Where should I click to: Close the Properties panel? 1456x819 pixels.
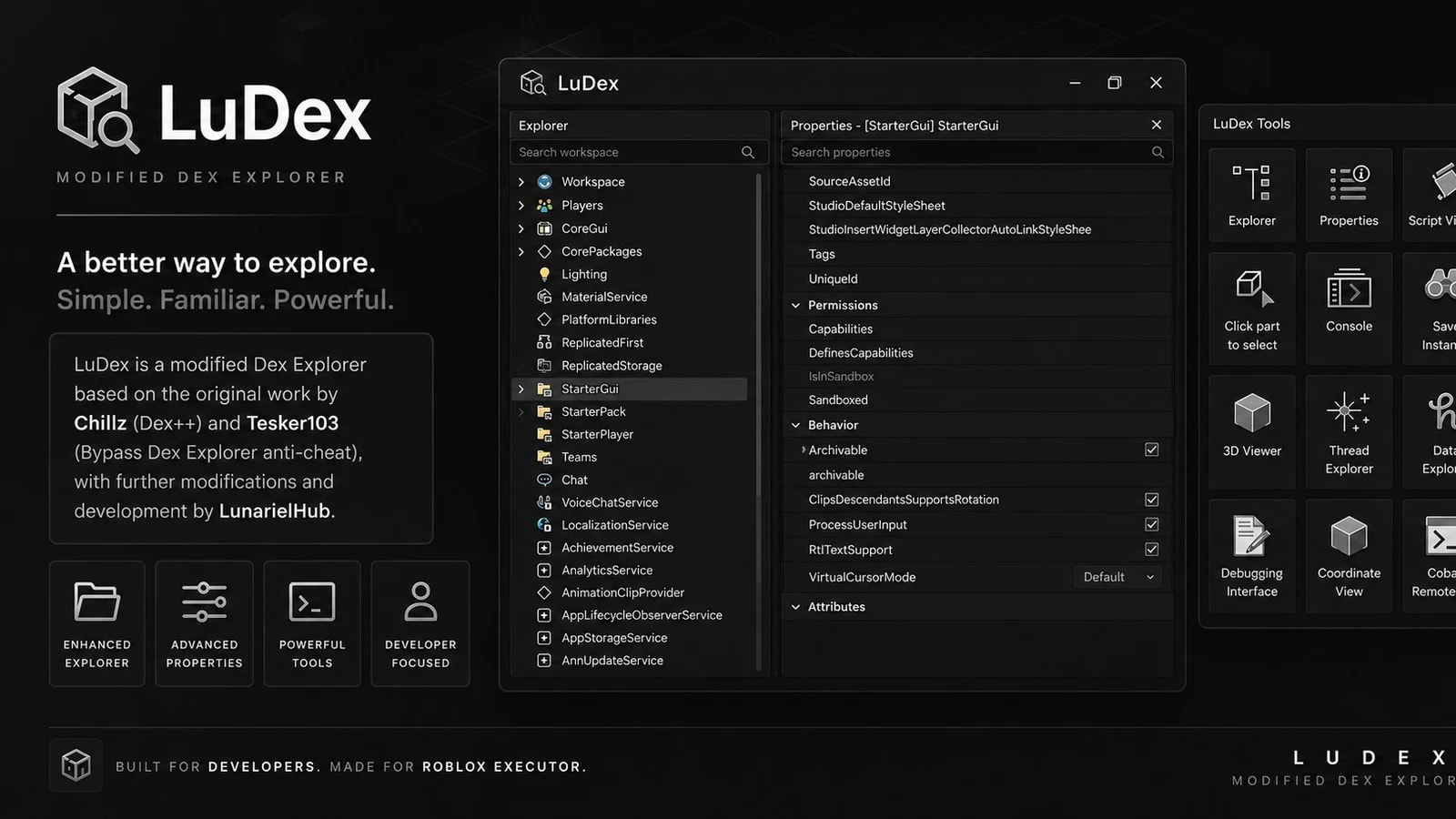(x=1156, y=125)
